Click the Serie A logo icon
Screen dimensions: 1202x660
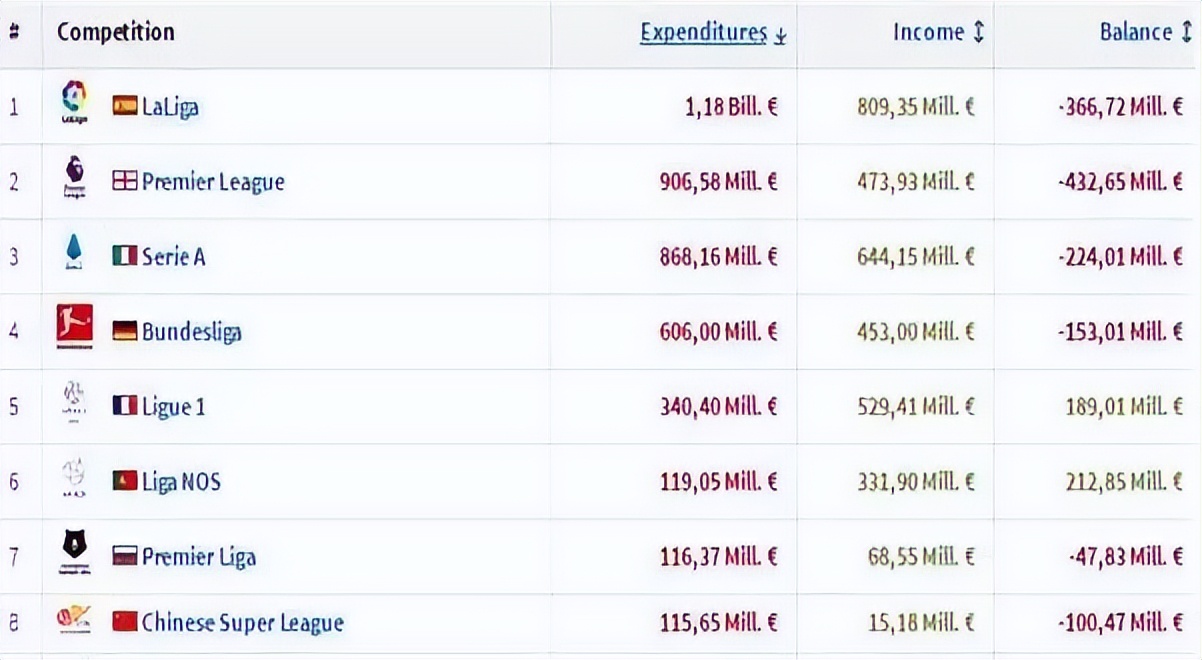[74, 254]
